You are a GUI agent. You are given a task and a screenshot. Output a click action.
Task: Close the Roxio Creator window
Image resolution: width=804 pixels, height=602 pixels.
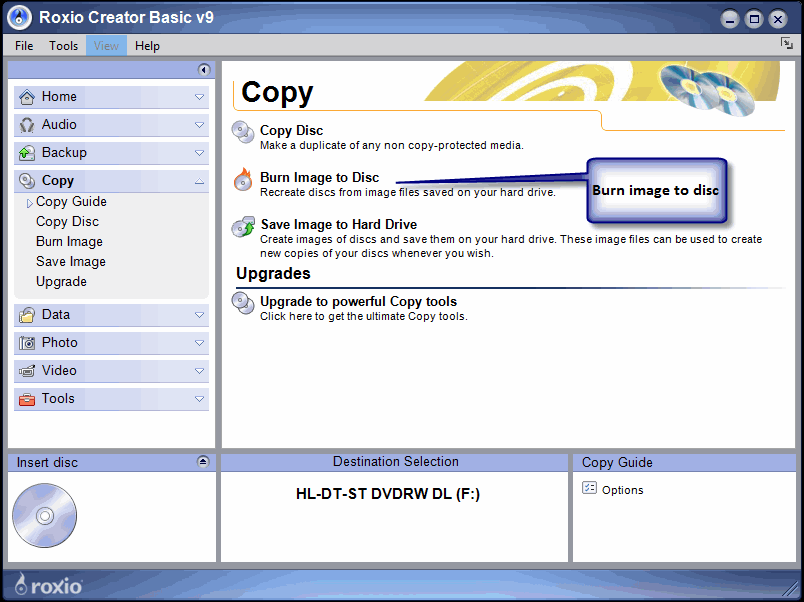[x=778, y=19]
